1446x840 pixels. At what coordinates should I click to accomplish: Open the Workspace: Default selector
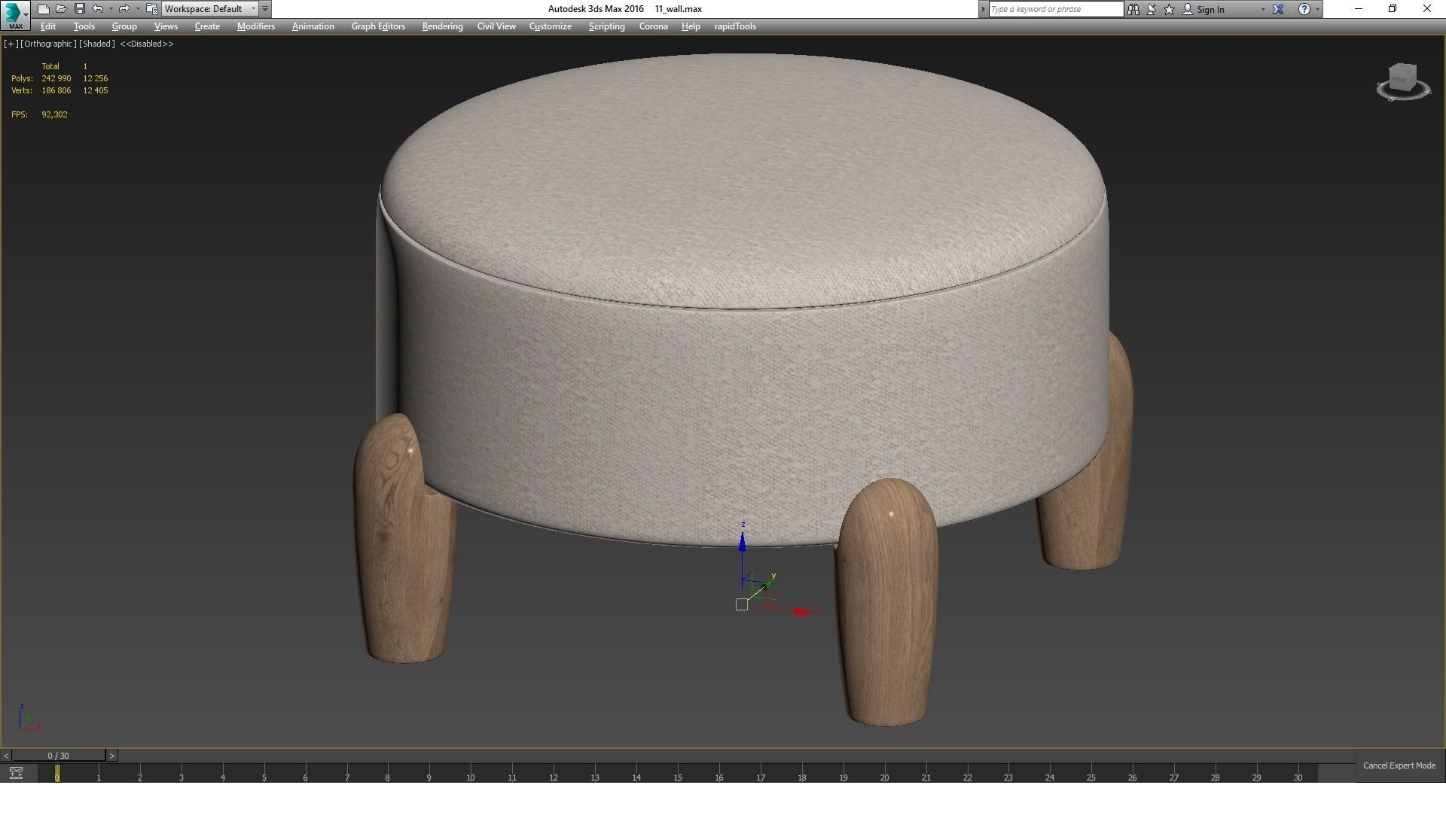coord(210,9)
